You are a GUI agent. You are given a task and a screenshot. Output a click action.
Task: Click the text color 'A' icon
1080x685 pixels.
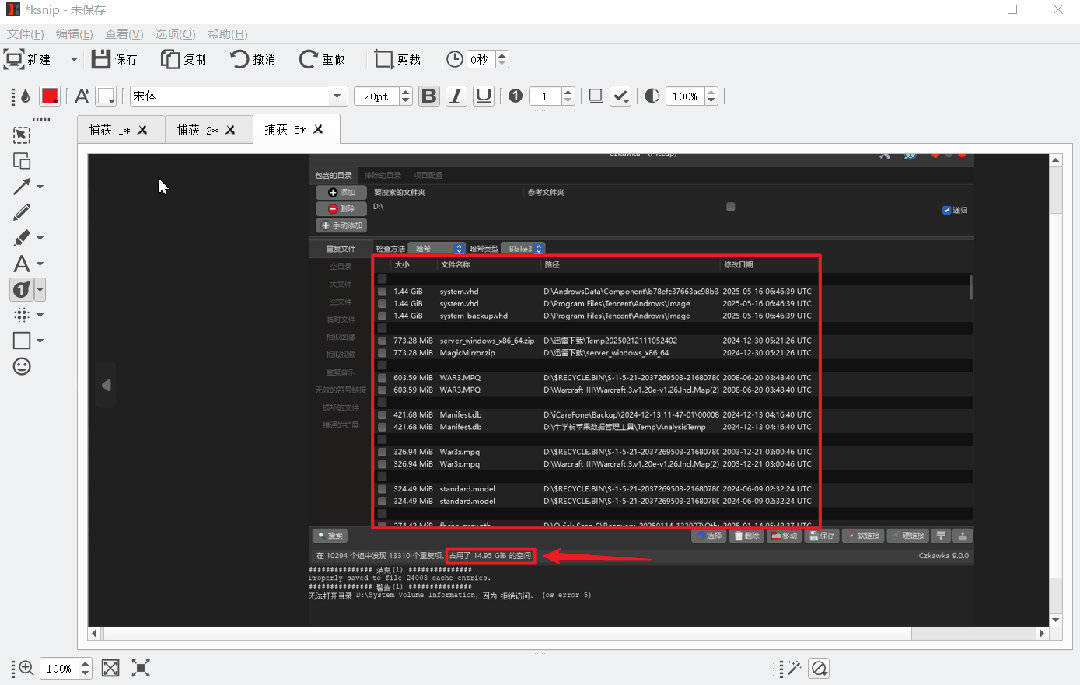tap(82, 96)
